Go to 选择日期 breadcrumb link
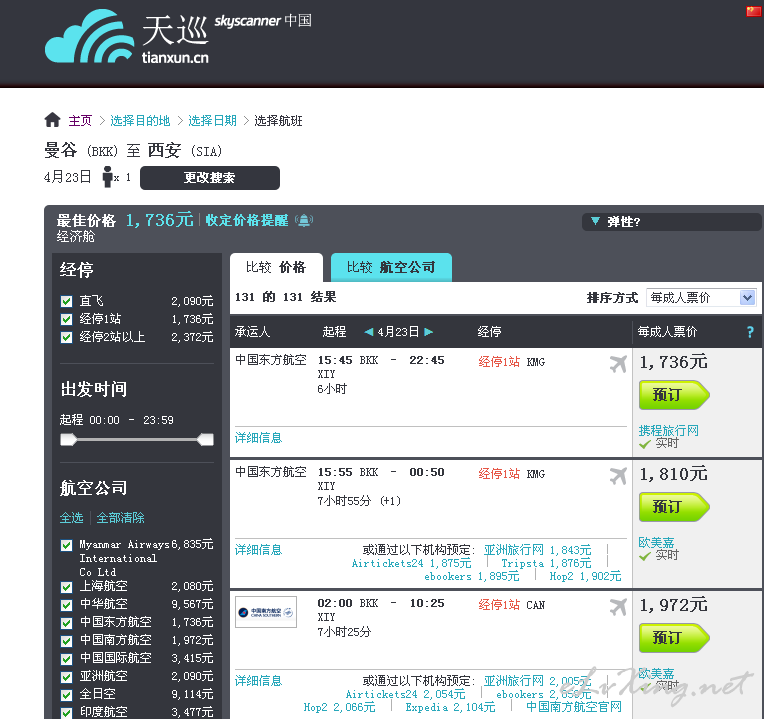 [212, 120]
